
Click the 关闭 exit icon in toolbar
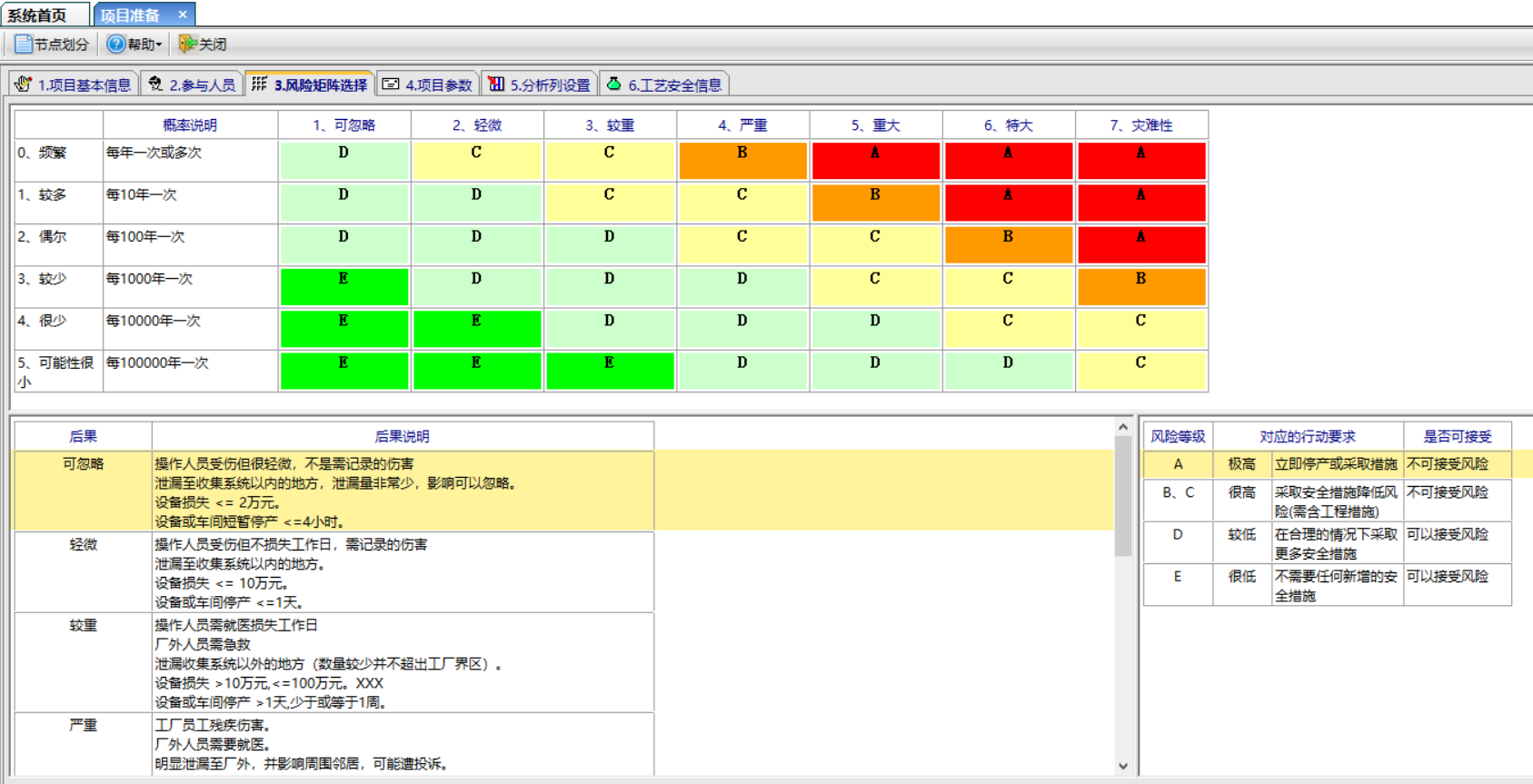(187, 44)
